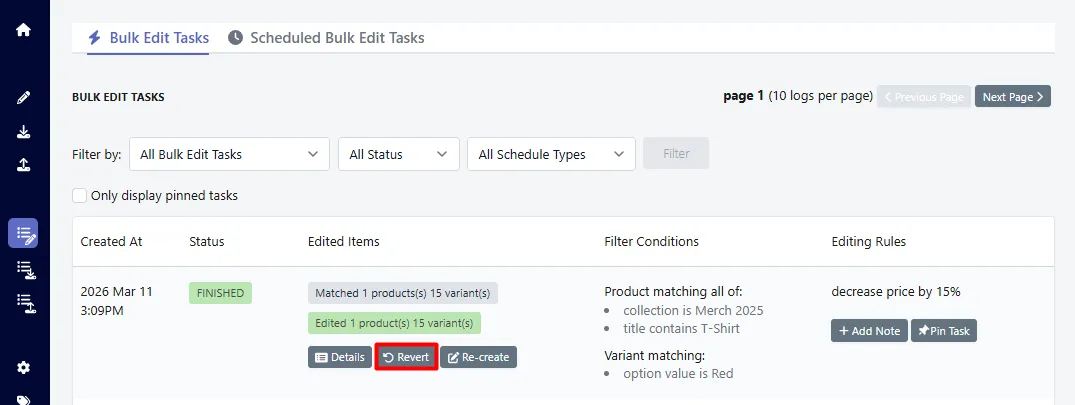Expand the All Bulk Edit Tasks dropdown
Image resolution: width=1075 pixels, height=405 pixels.
tap(229, 154)
